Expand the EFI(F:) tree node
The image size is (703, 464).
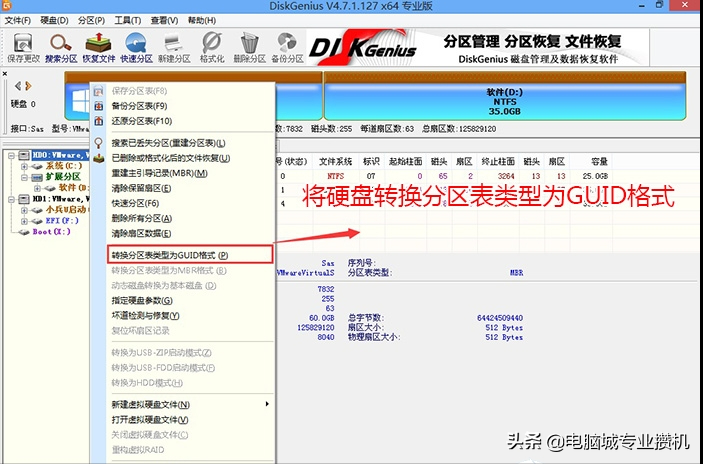pos(25,221)
